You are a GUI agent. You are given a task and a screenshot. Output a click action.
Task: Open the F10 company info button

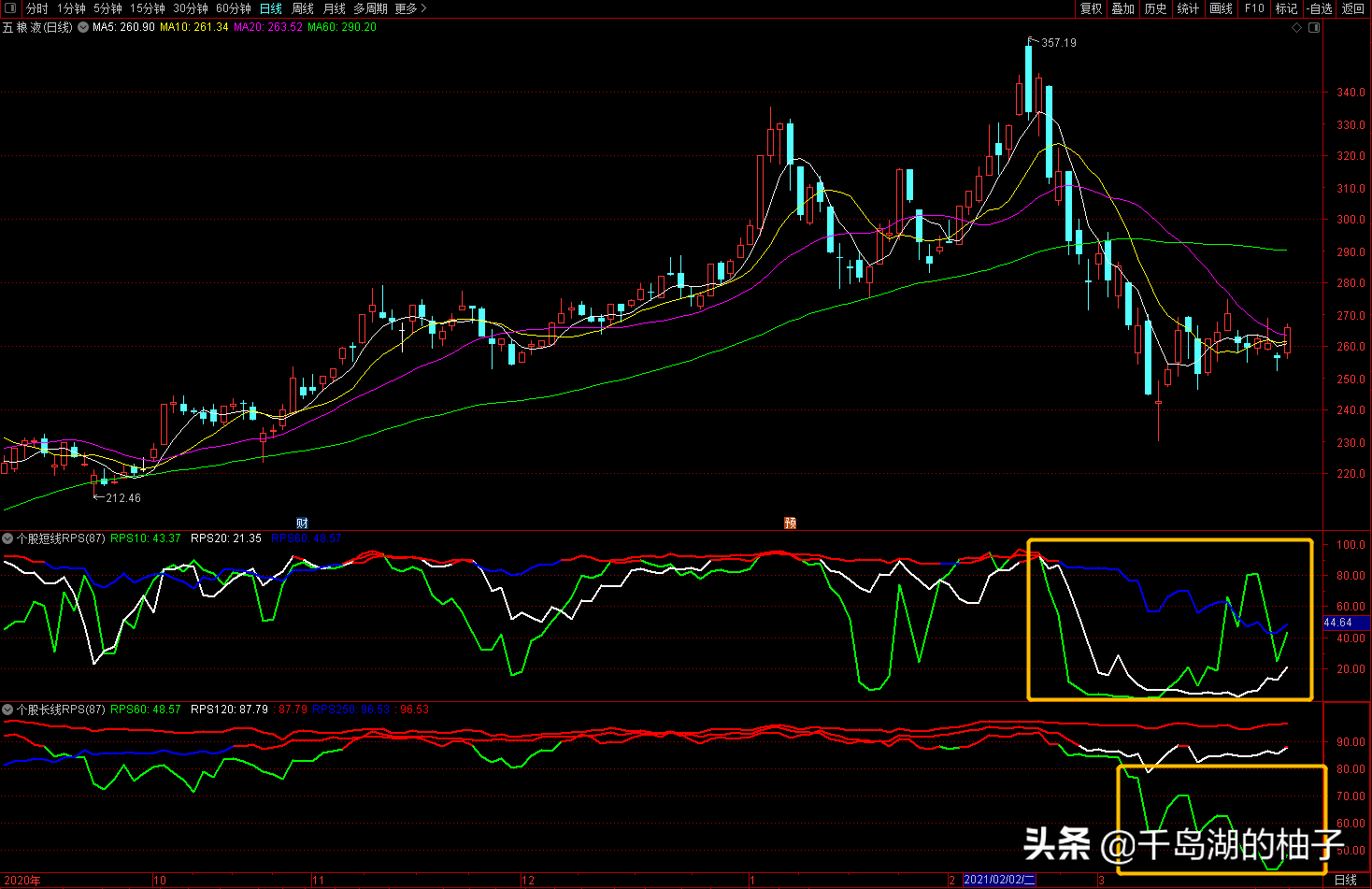(1254, 8)
